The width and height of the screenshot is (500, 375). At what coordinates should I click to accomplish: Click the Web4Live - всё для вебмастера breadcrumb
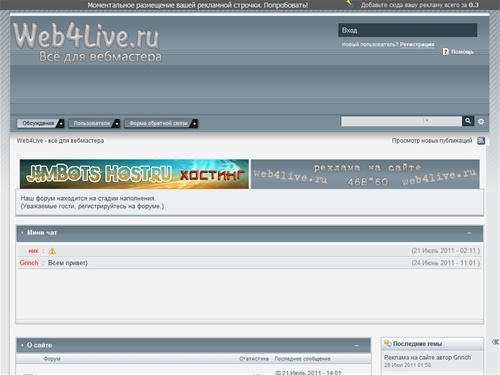[60, 141]
